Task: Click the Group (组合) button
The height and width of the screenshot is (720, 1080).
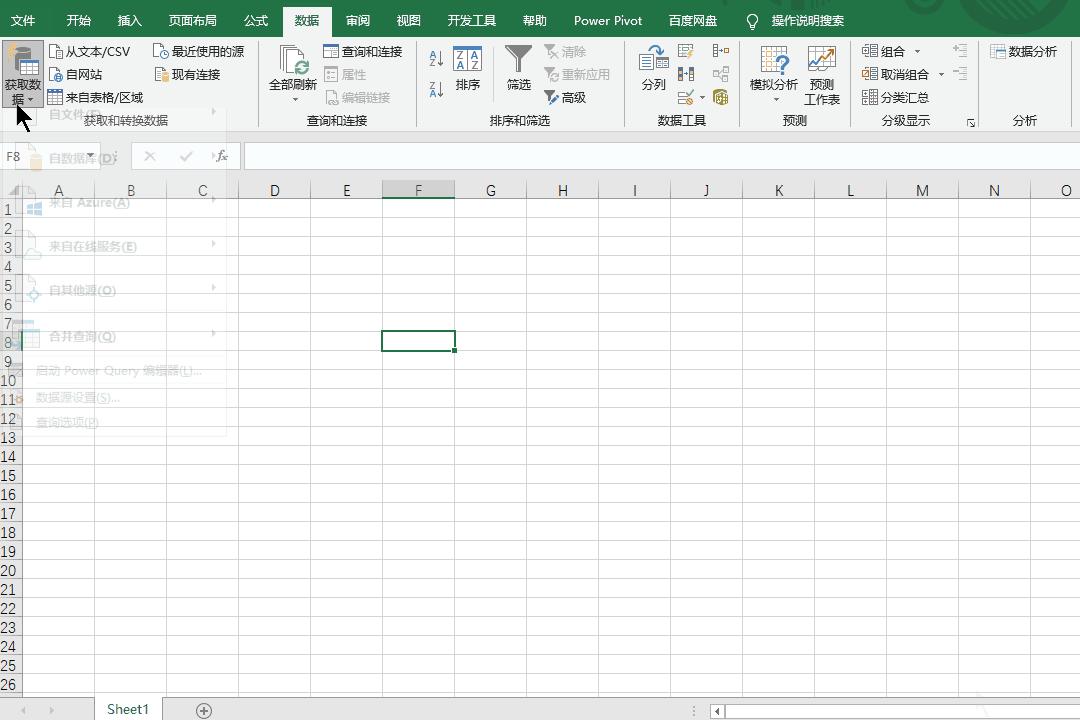Action: [884, 52]
